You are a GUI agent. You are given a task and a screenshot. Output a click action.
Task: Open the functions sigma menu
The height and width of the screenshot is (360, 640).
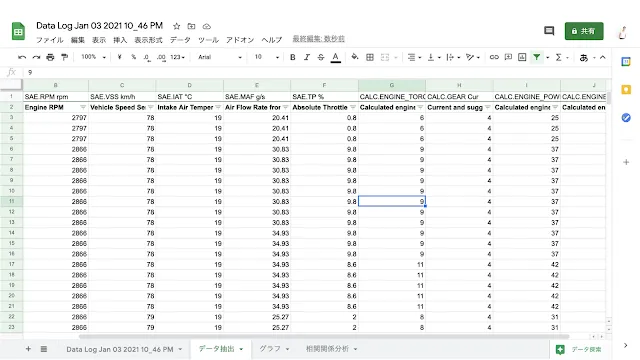(x=559, y=57)
